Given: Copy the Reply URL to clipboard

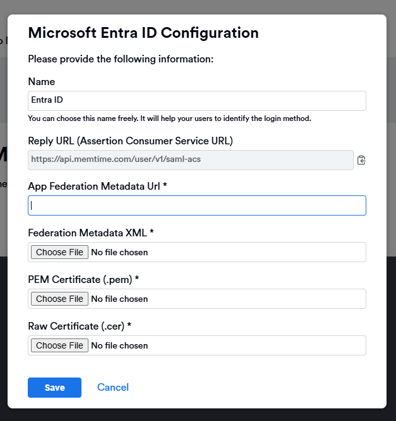Looking at the screenshot, I should 361,160.
